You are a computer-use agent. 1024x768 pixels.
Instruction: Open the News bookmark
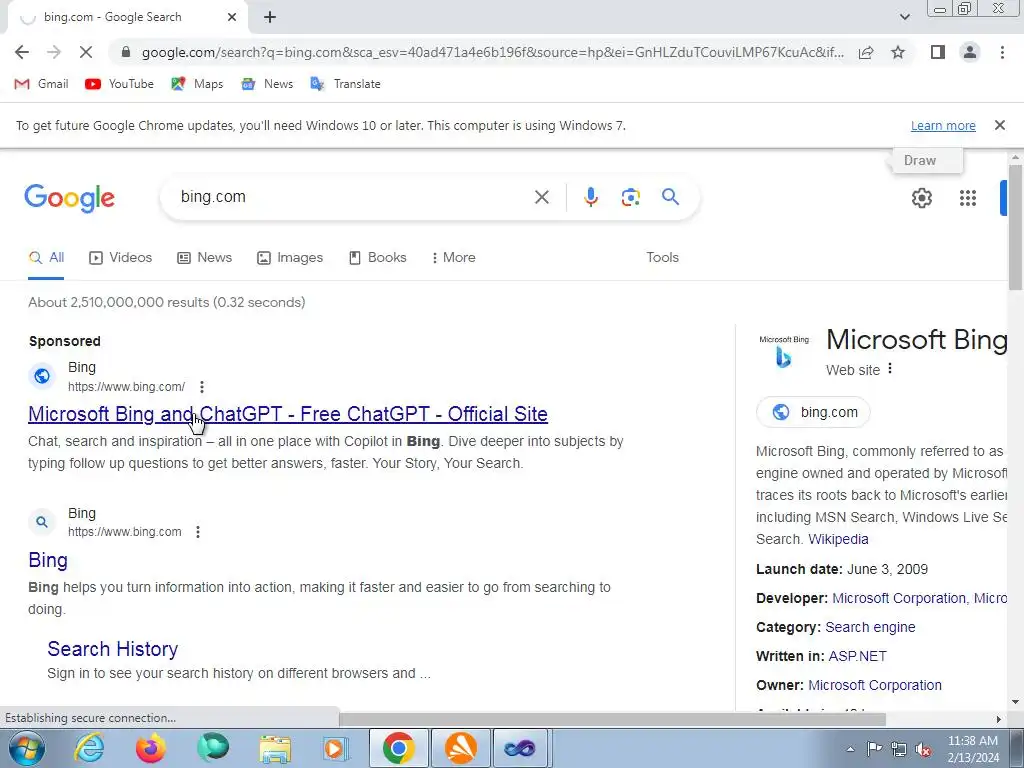coord(267,84)
